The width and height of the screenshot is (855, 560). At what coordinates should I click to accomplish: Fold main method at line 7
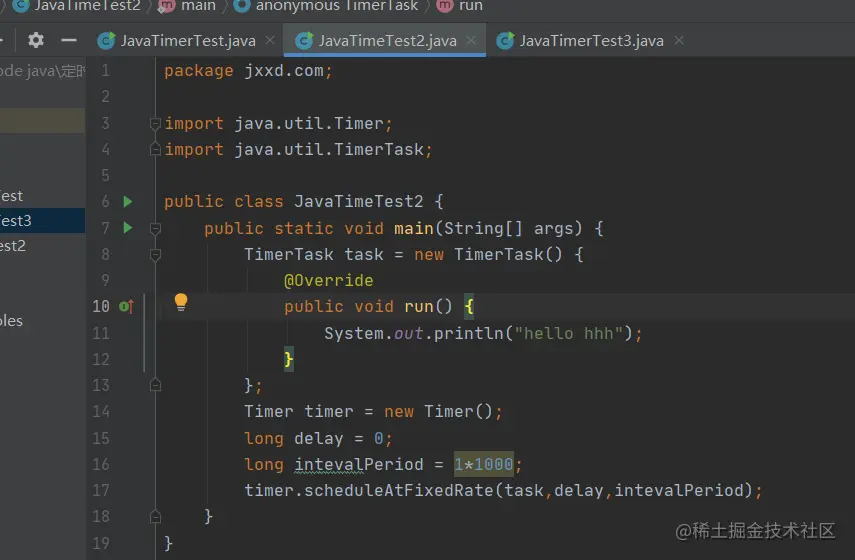coord(155,228)
